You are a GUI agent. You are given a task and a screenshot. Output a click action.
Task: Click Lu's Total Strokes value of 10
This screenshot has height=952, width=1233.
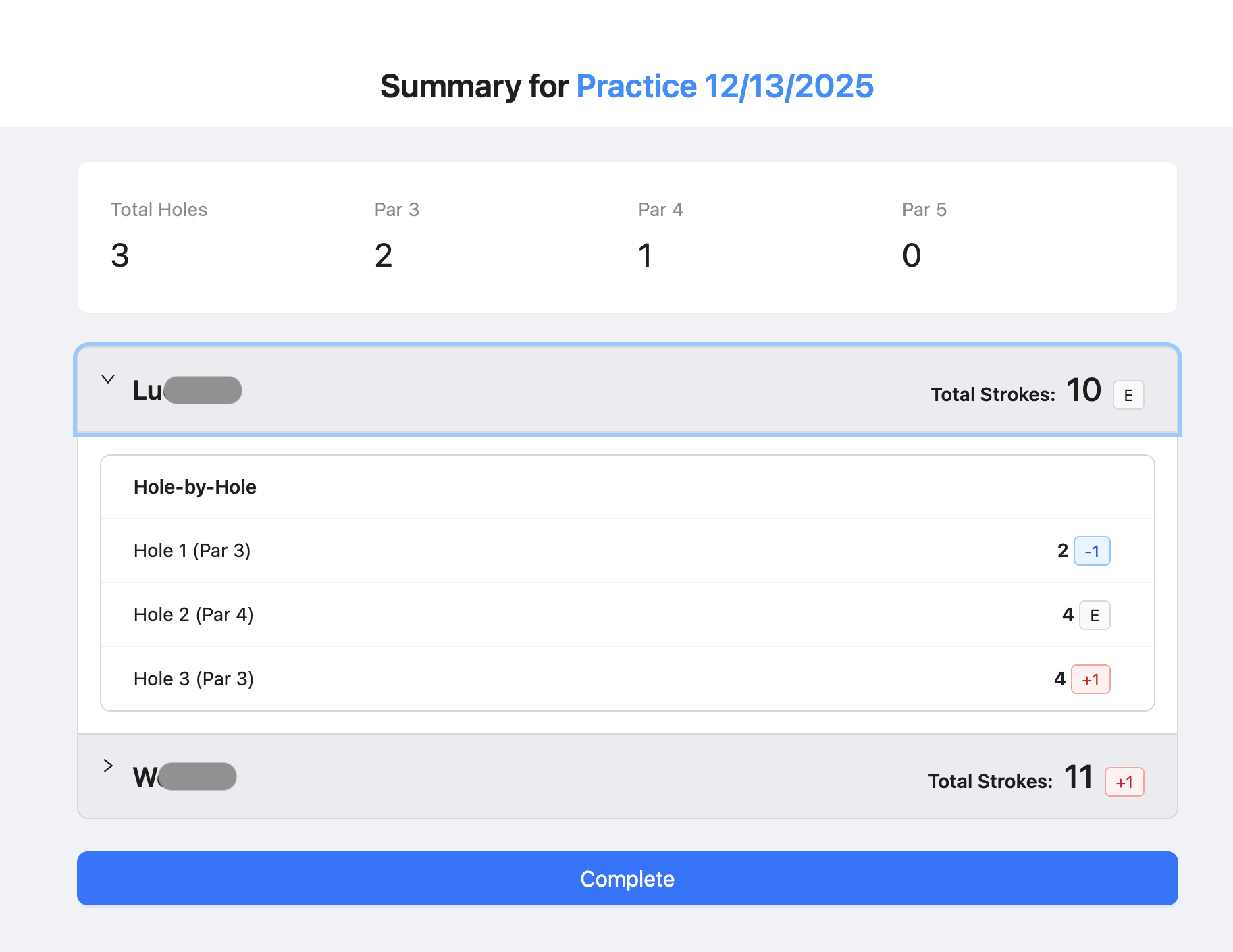pos(1083,391)
